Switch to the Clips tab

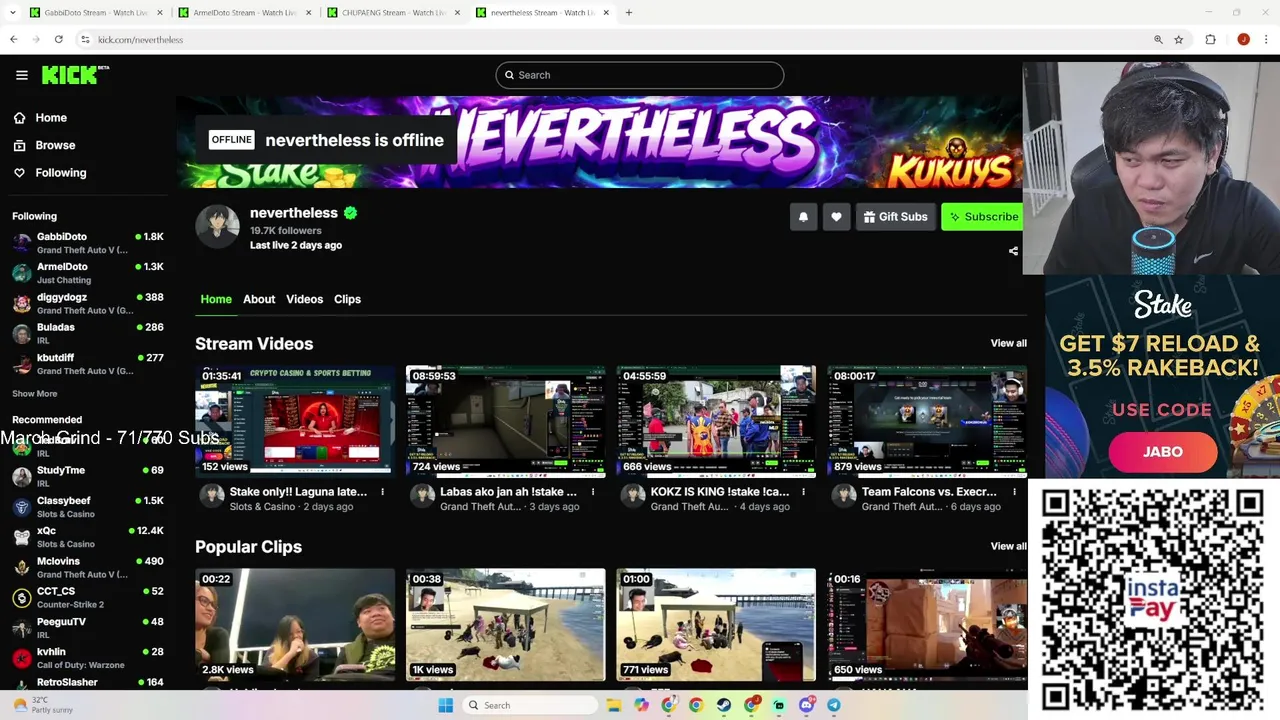pos(347,299)
